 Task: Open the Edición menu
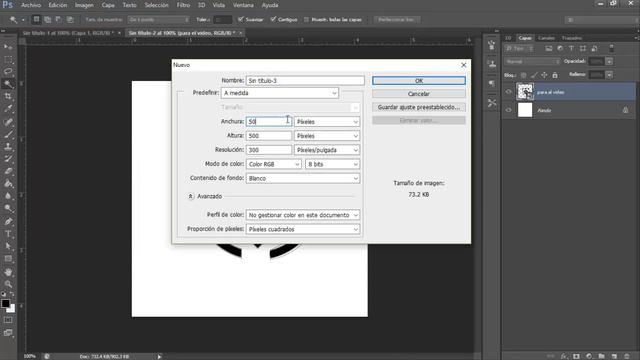58,5
